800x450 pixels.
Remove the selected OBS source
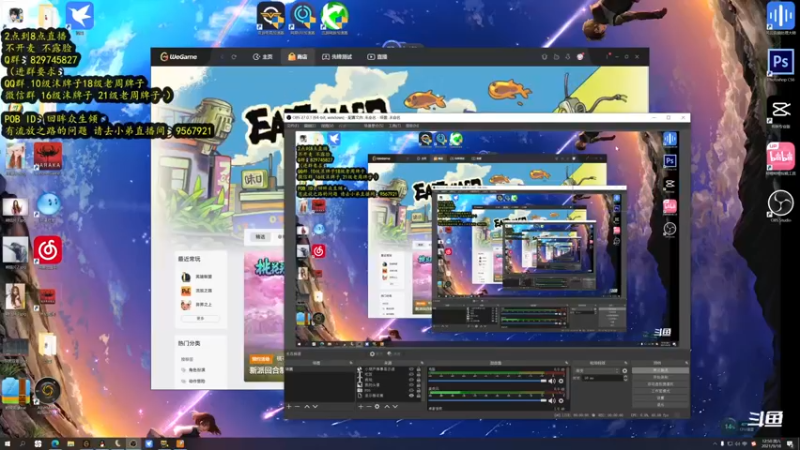point(369,407)
